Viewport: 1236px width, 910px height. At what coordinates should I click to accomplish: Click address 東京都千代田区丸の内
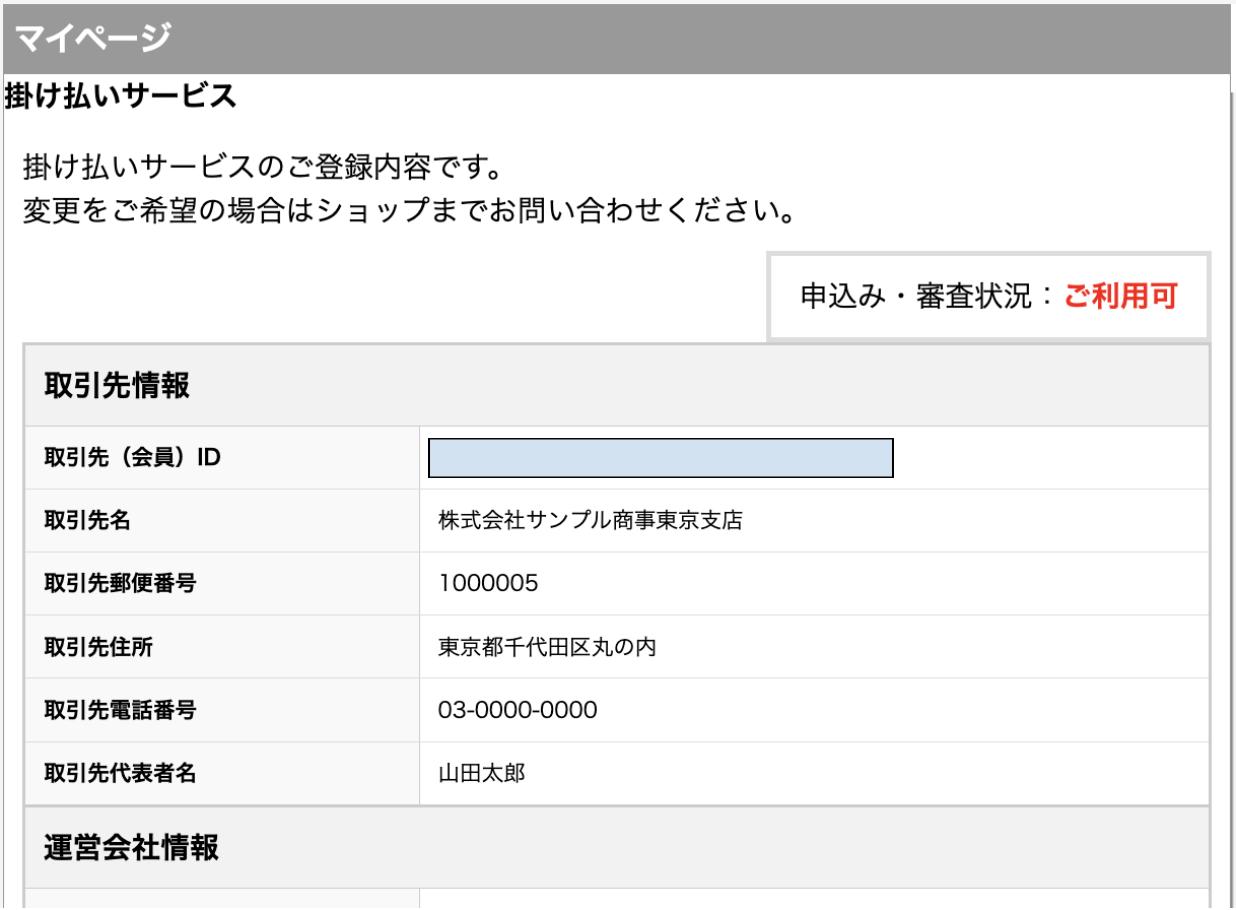click(x=547, y=647)
